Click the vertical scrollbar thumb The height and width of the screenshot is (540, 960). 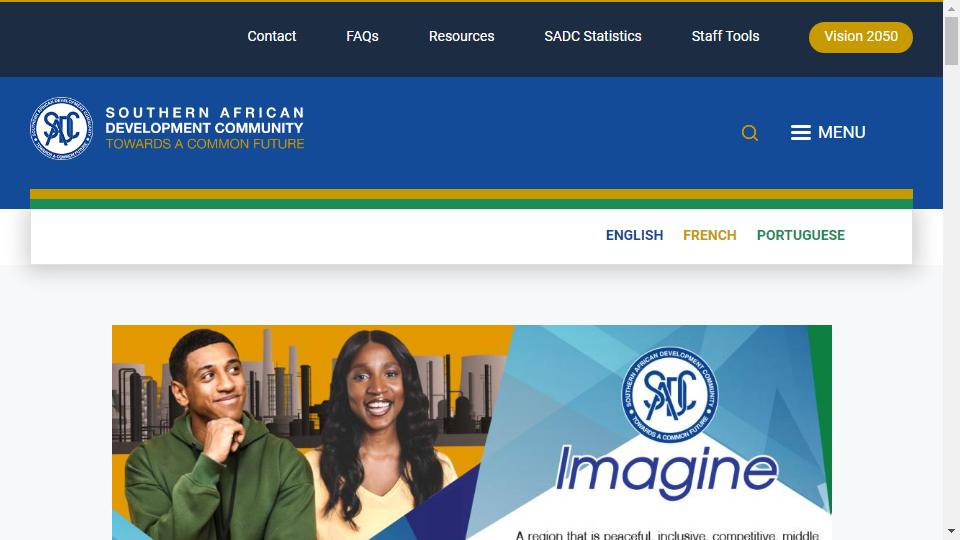point(951,40)
